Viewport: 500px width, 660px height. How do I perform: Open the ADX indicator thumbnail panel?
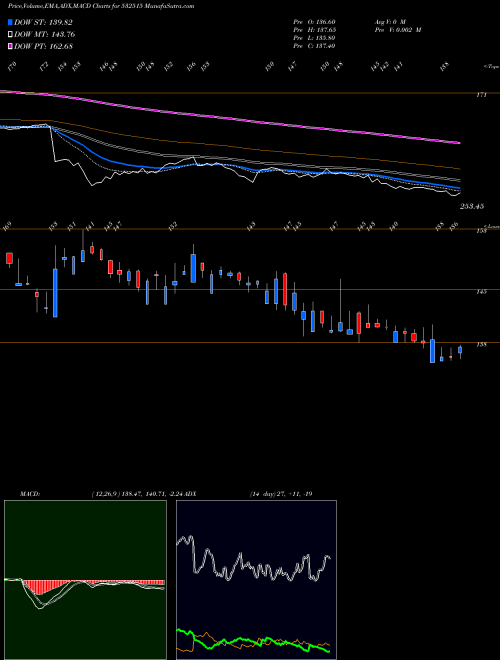pyautogui.click(x=256, y=580)
